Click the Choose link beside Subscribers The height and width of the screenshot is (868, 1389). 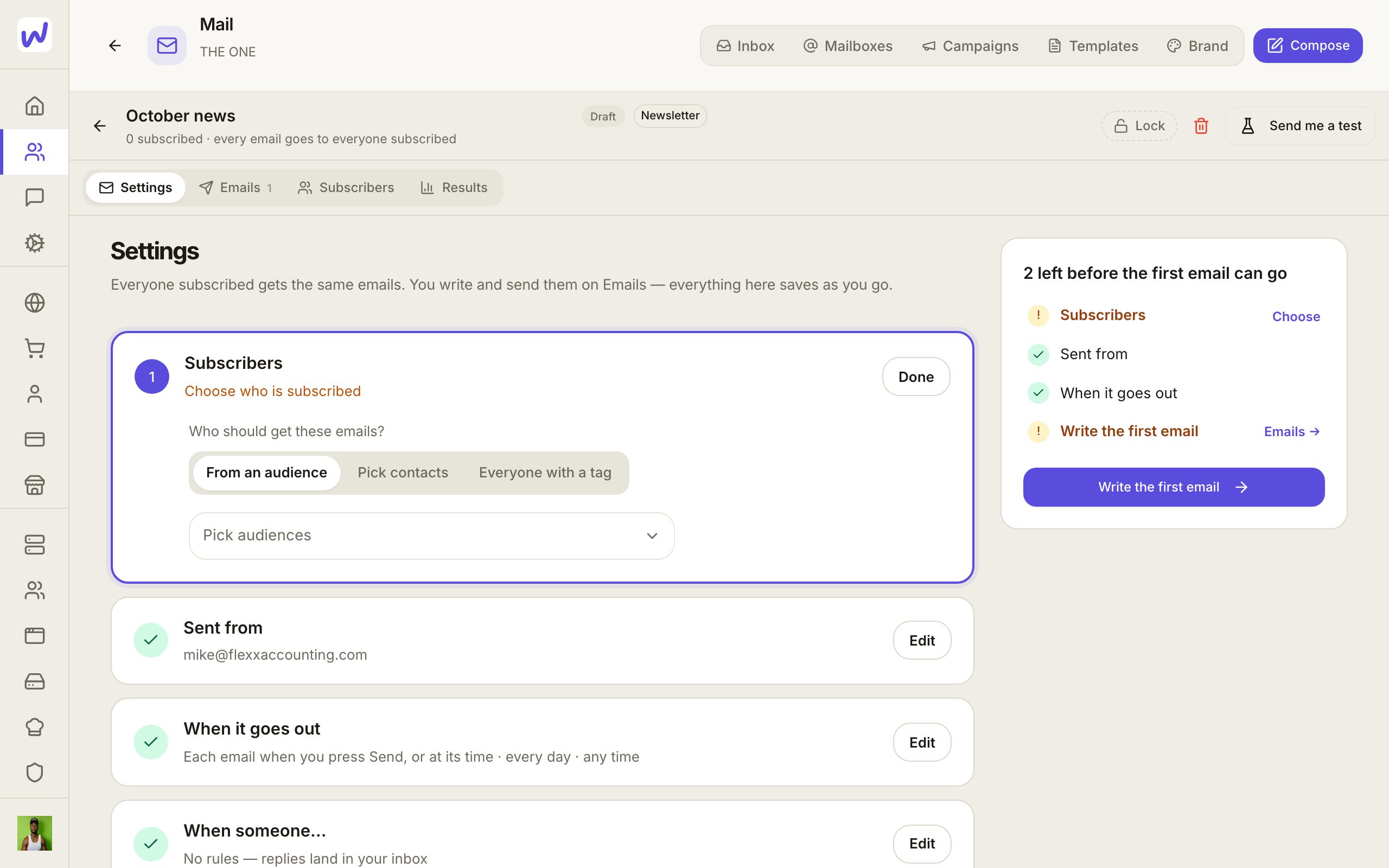(1296, 316)
